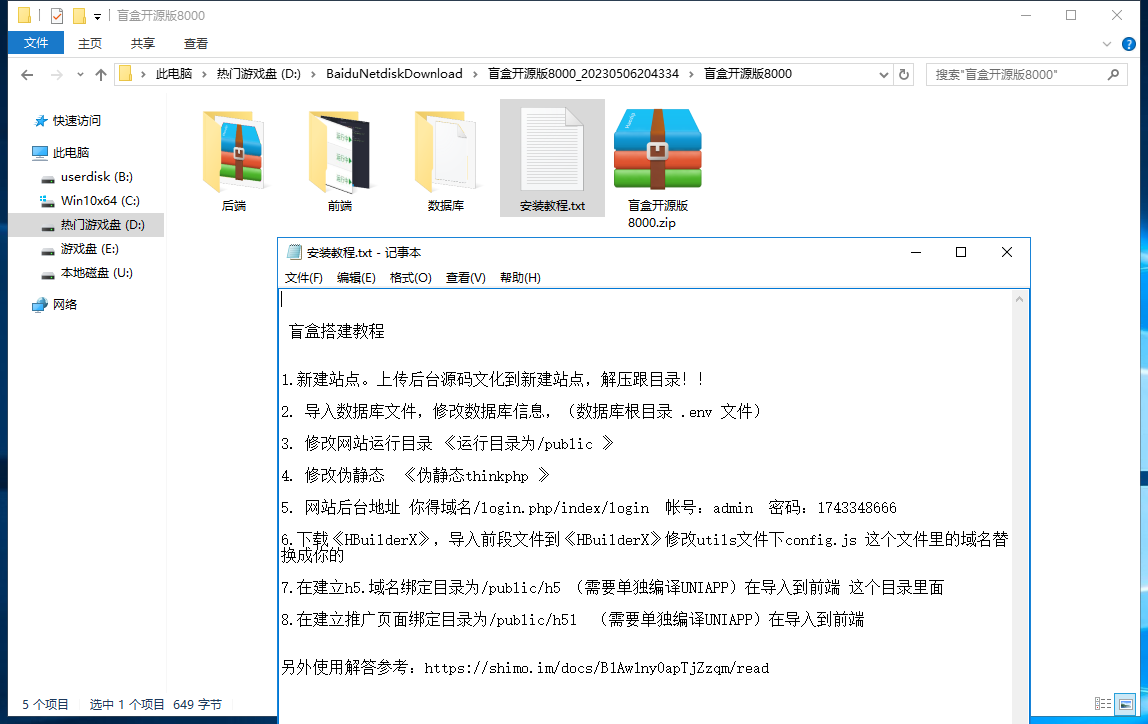The width and height of the screenshot is (1148, 724).
Task: Open the 前端 folder icon
Action: pos(340,151)
